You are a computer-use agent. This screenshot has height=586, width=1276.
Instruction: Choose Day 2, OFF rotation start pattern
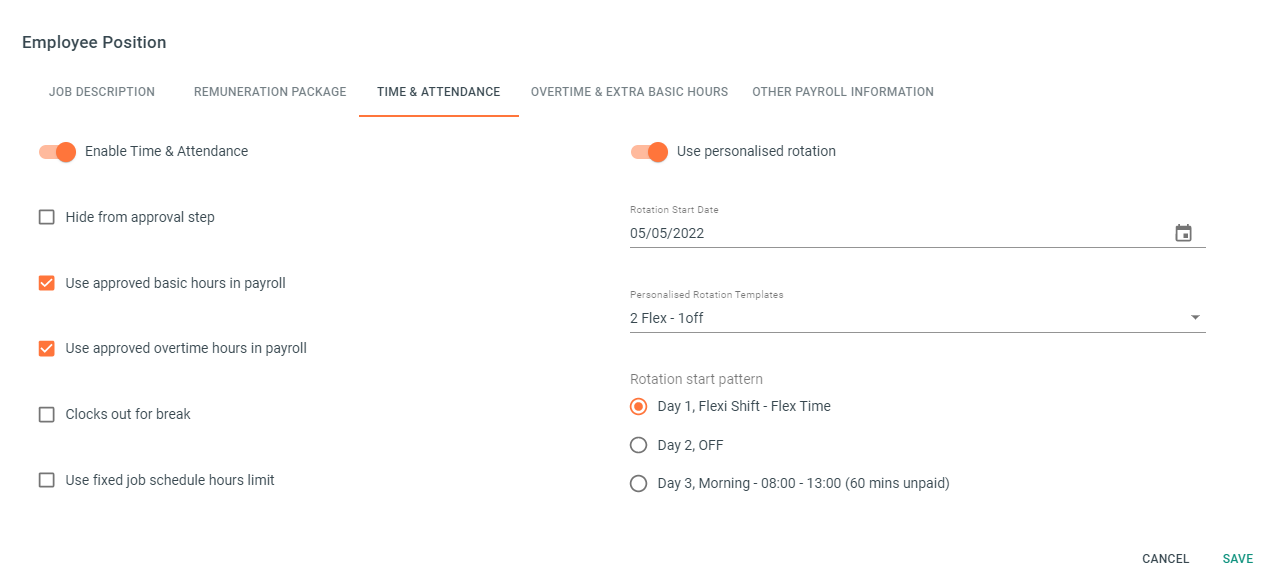click(x=638, y=445)
